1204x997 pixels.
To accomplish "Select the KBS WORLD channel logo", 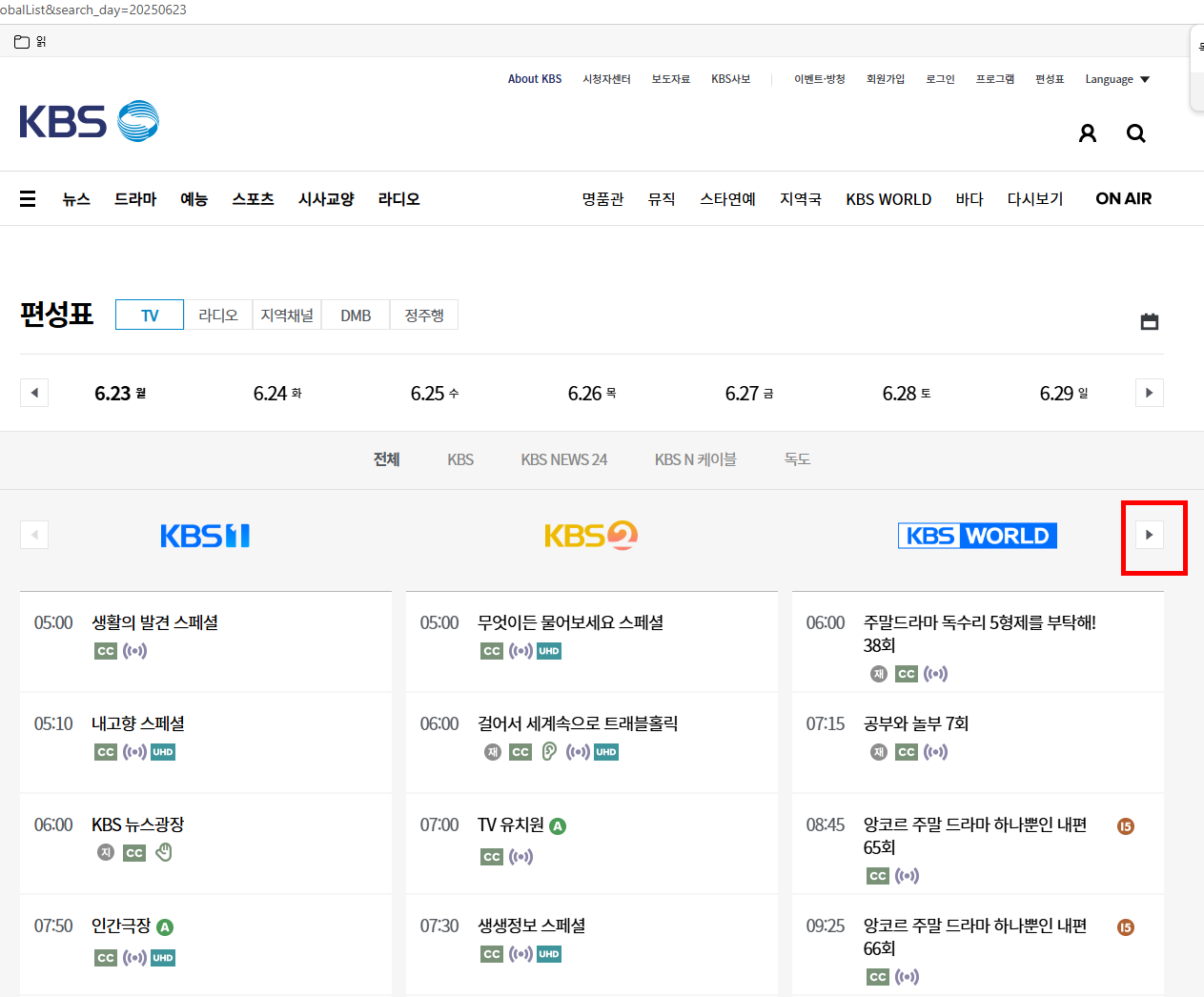I will tap(977, 536).
